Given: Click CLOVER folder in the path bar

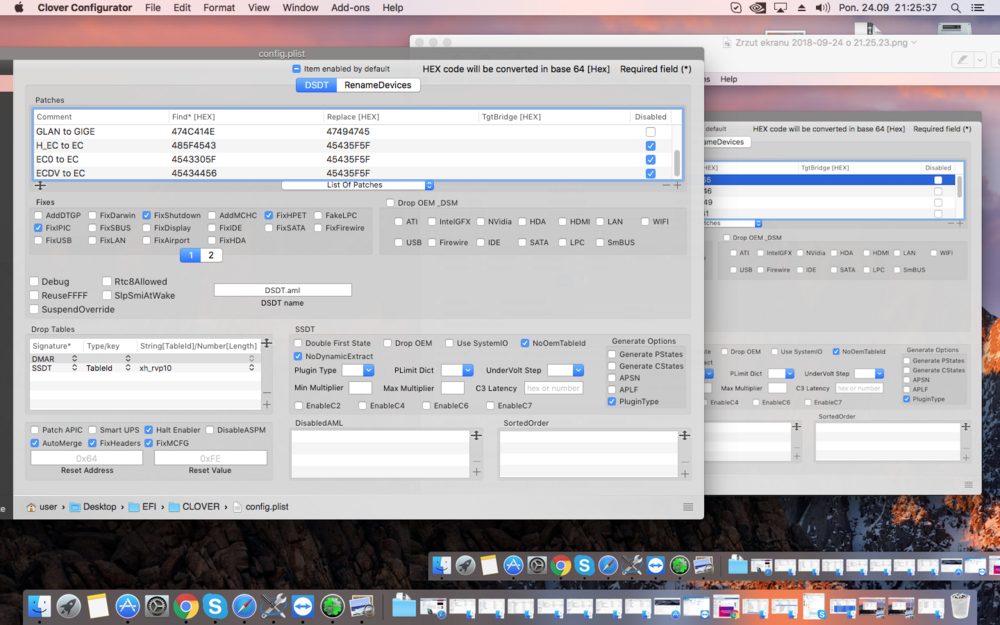Looking at the screenshot, I should coord(200,507).
